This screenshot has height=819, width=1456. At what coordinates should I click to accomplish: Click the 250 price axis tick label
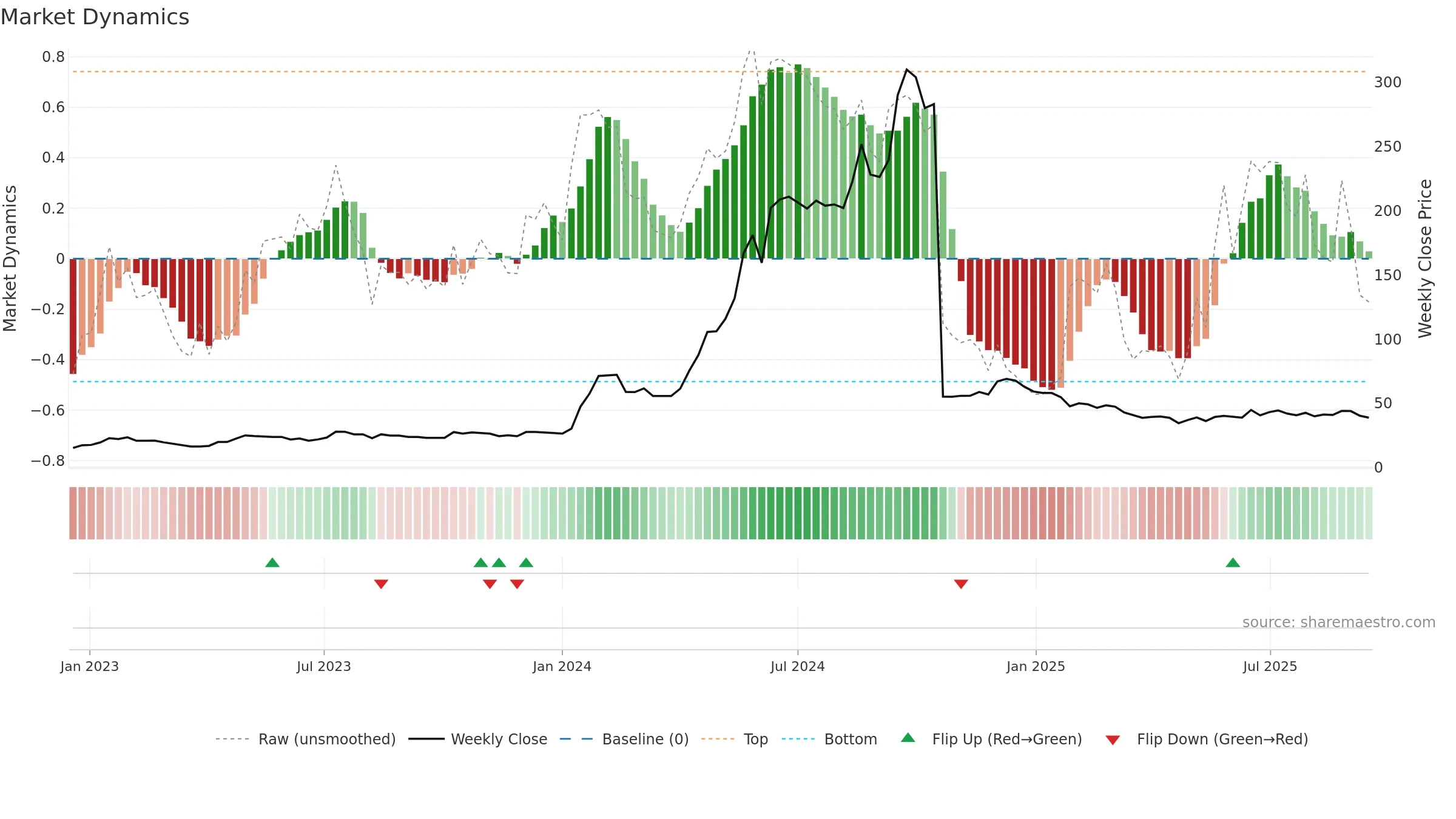[x=1387, y=146]
